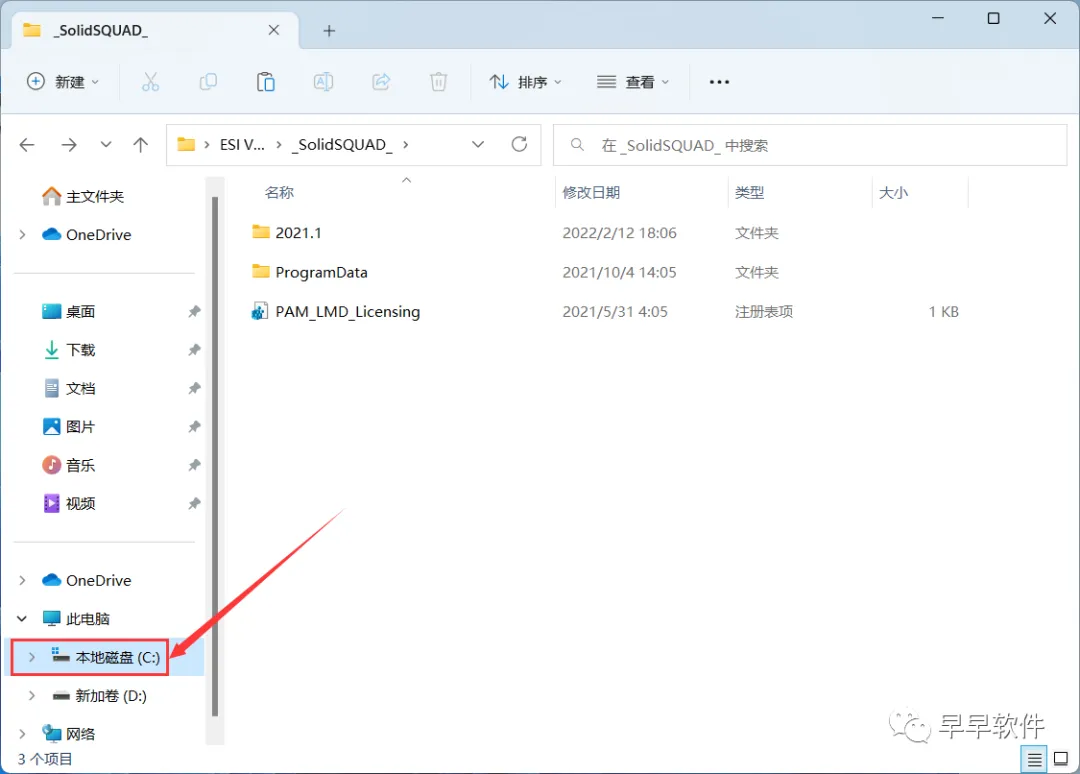
Task: Select the ProgramData folder name
Action: click(x=321, y=273)
